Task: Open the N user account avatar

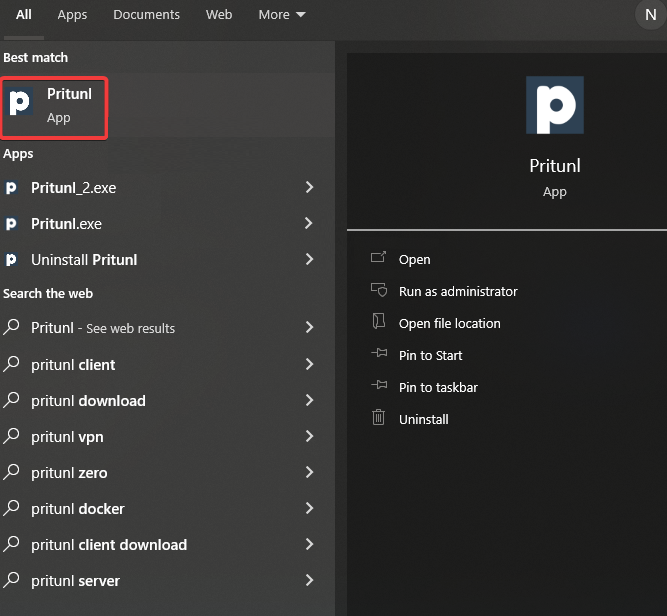Action: [x=650, y=15]
